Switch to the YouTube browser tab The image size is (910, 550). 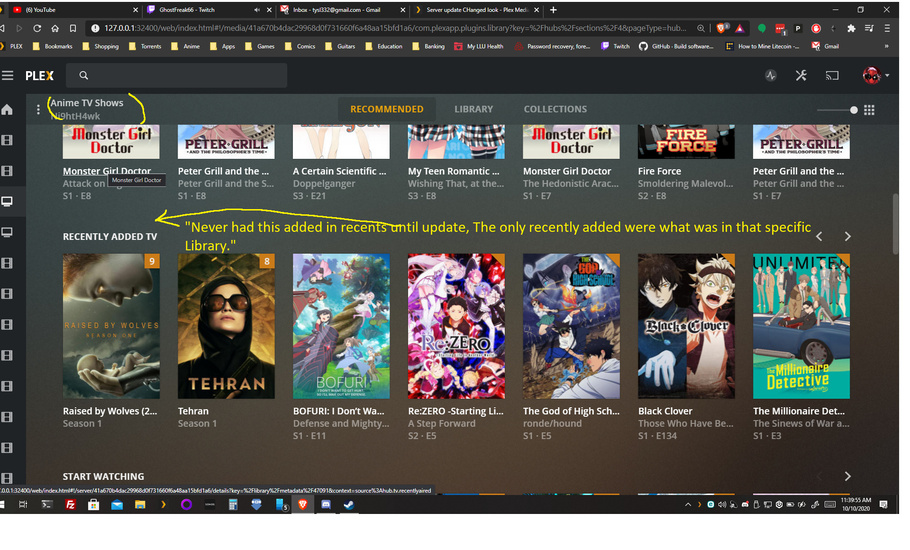[x=74, y=10]
